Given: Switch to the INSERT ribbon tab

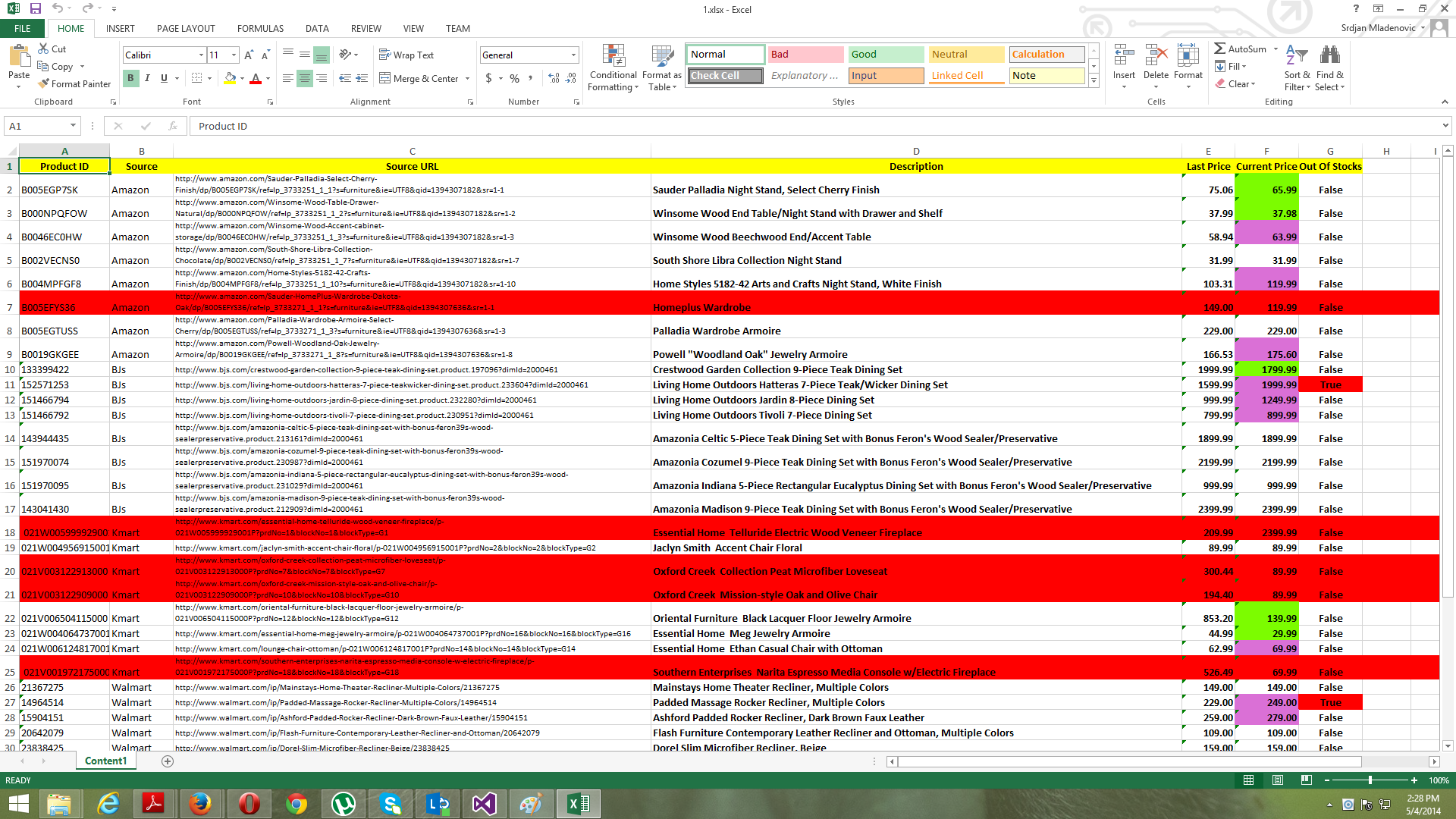Looking at the screenshot, I should point(121,29).
